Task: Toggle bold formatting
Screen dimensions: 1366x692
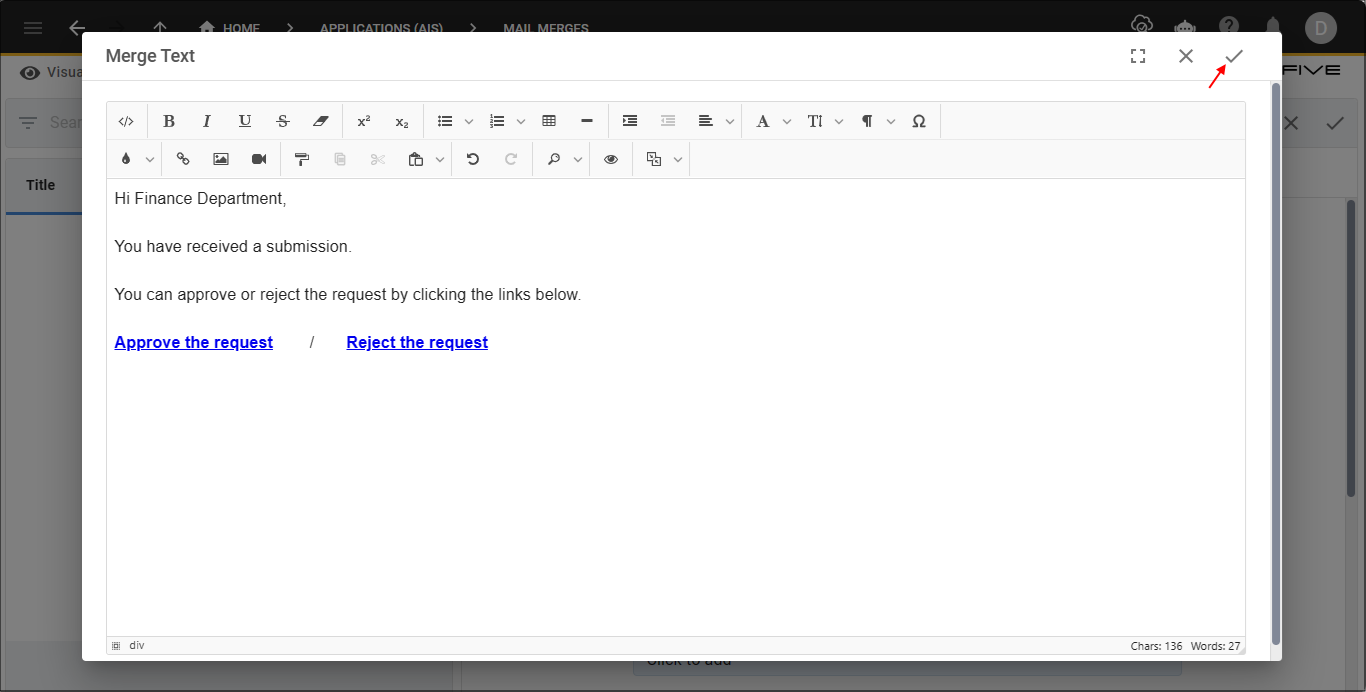Action: coord(169,121)
